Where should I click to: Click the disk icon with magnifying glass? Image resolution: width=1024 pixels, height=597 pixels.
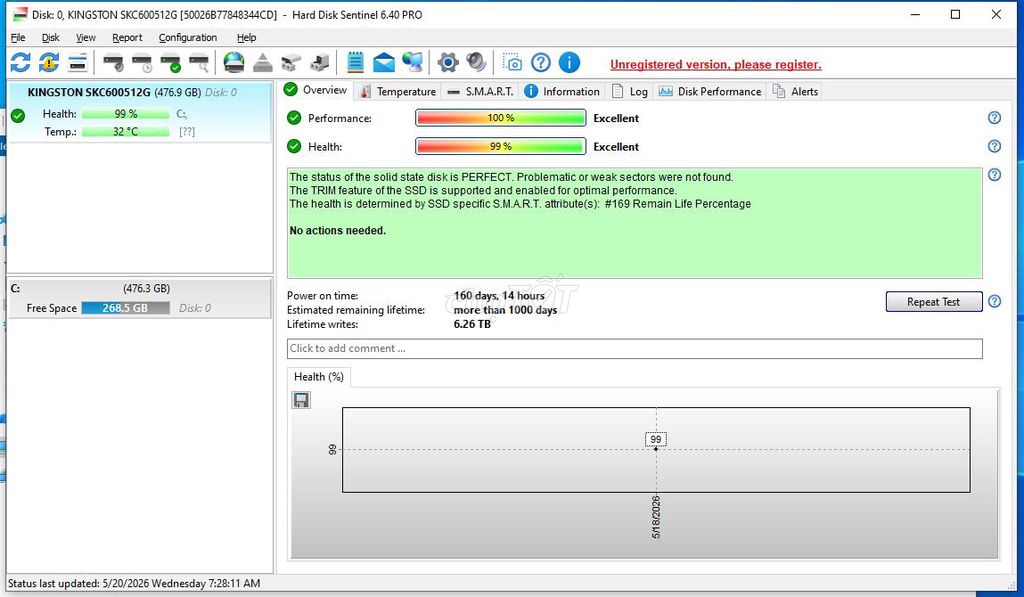click(x=199, y=63)
